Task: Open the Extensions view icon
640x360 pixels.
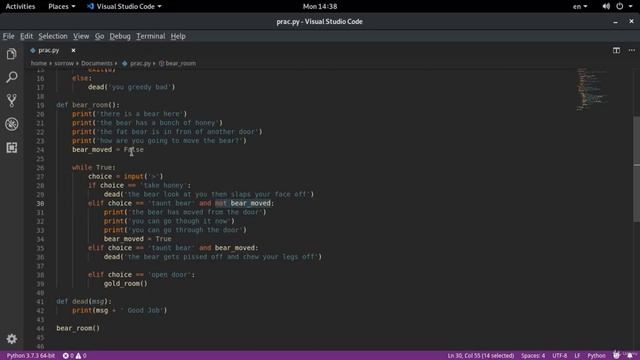Action: point(11,147)
